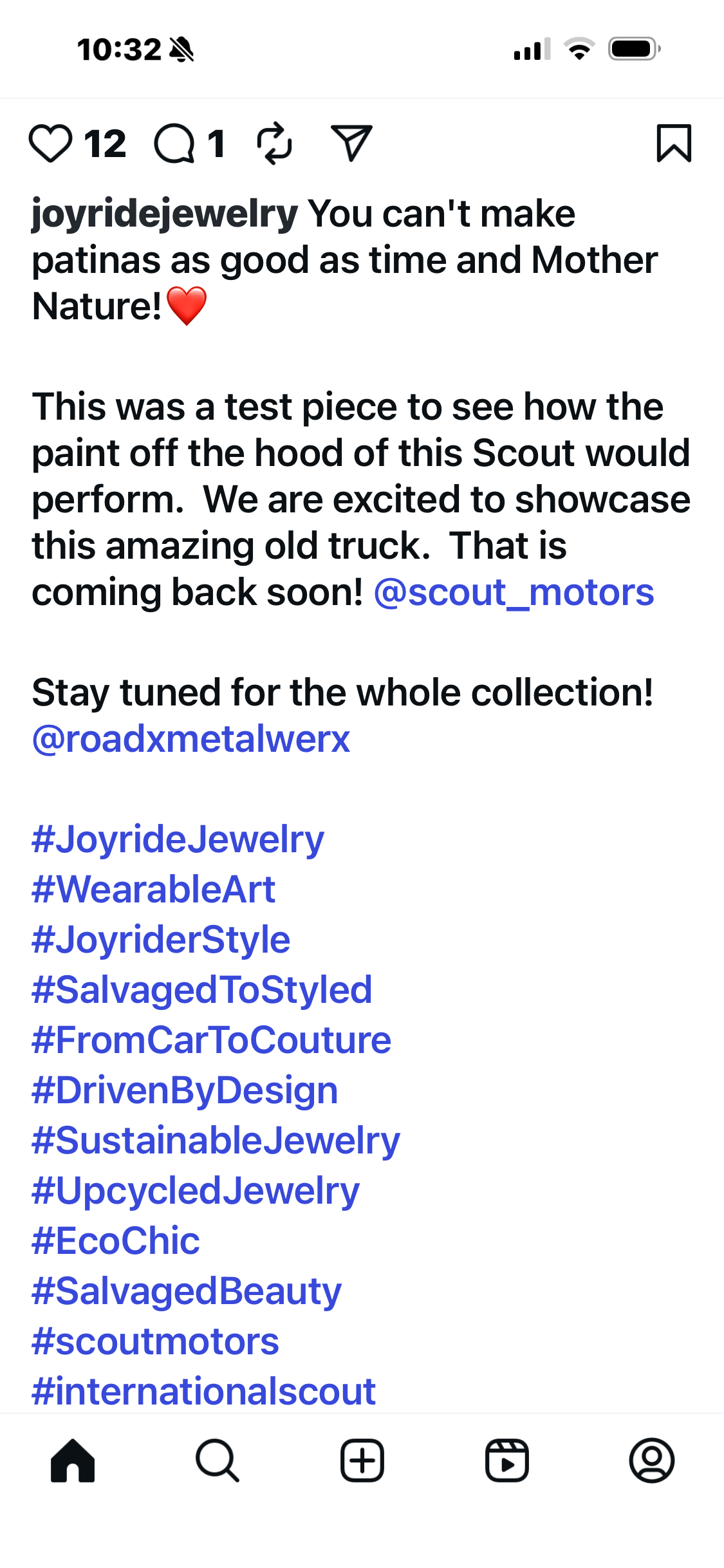Open the joyridejewelry profile username
This screenshot has height=1568, width=724.
tap(165, 214)
